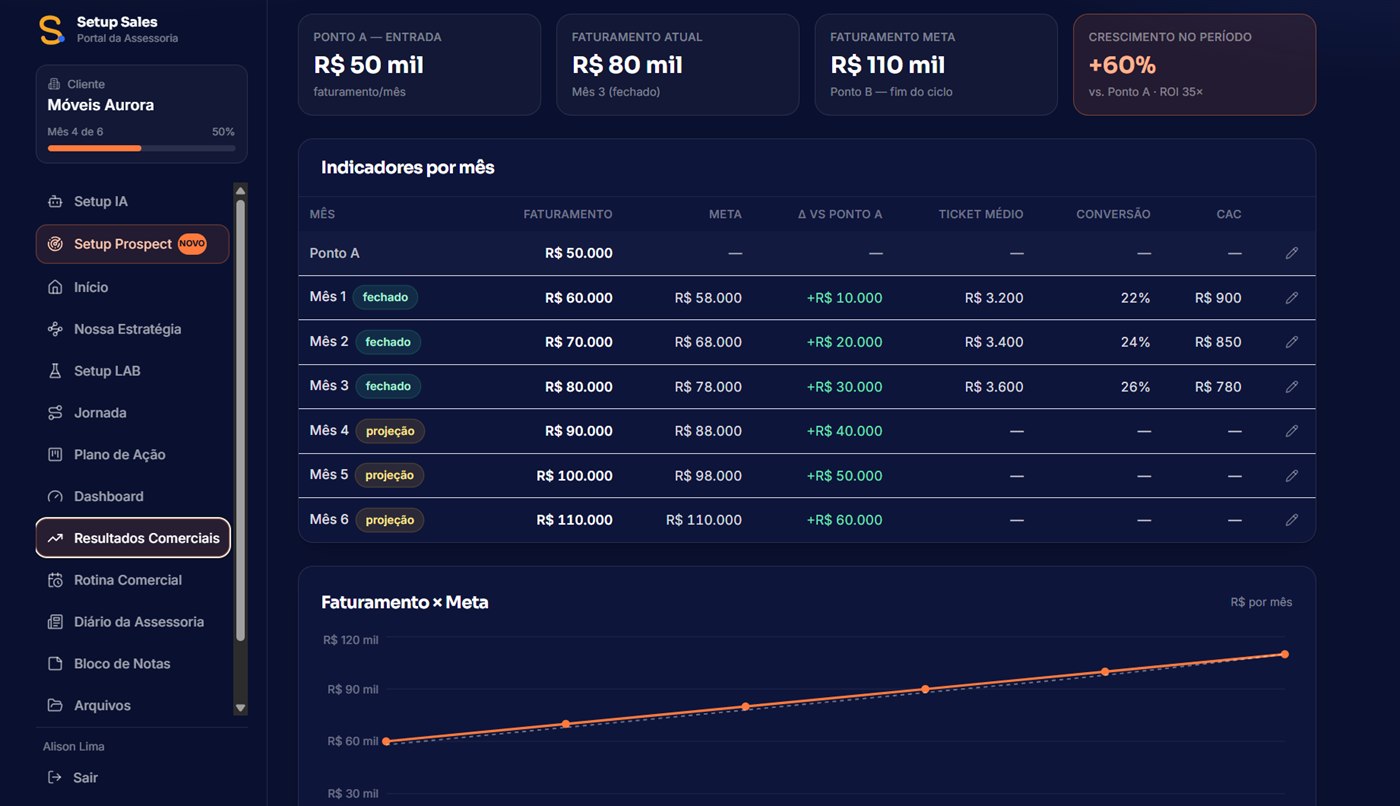This screenshot has width=1400, height=806.
Task: Click the CONVERSÃO column header
Action: click(x=1113, y=214)
